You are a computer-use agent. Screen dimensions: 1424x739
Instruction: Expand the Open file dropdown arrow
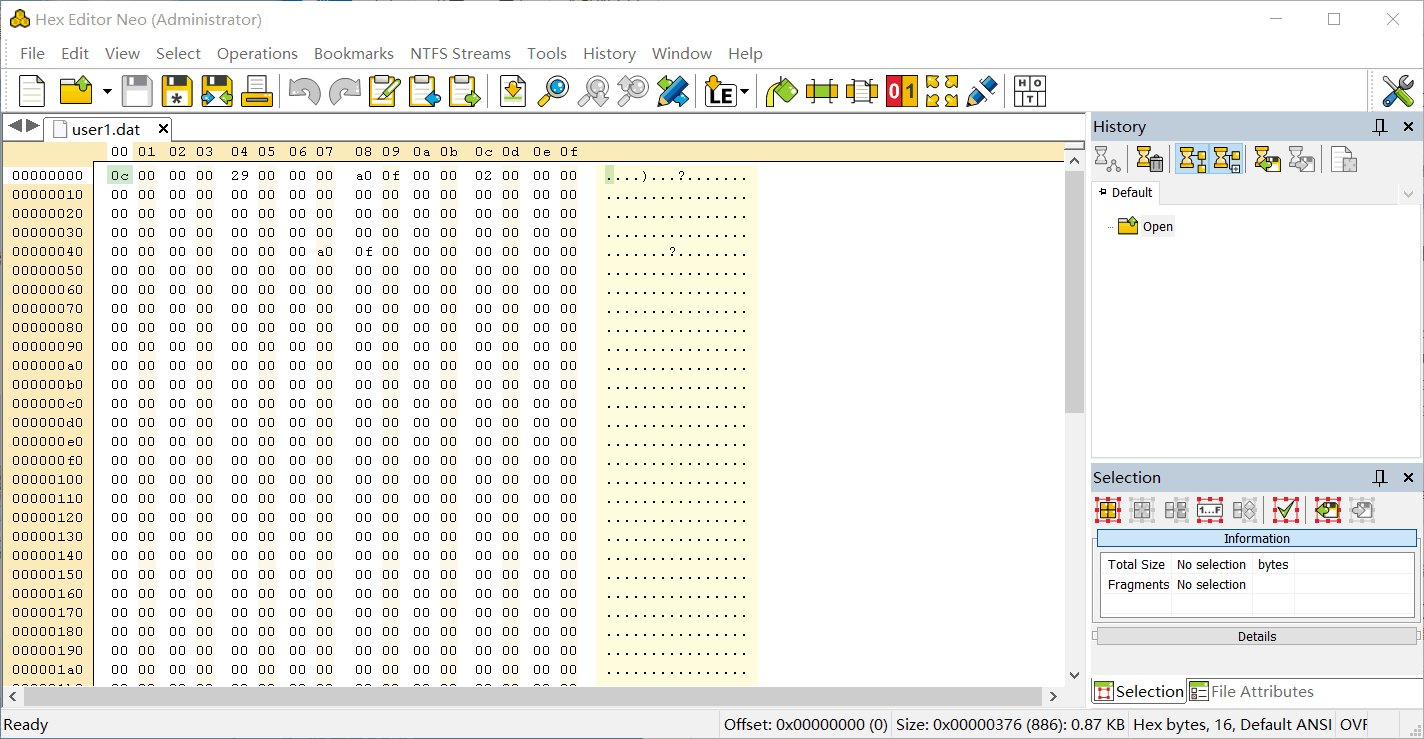point(106,92)
